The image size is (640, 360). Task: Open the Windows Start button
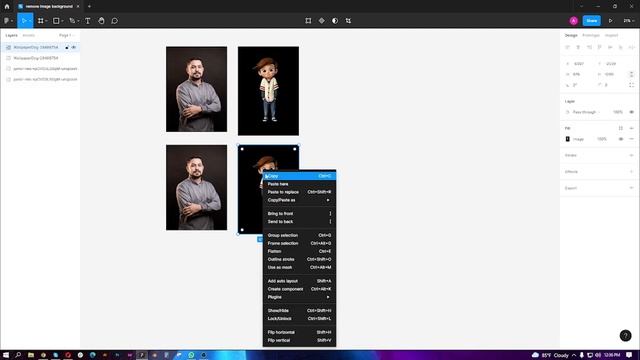[x=6, y=355]
